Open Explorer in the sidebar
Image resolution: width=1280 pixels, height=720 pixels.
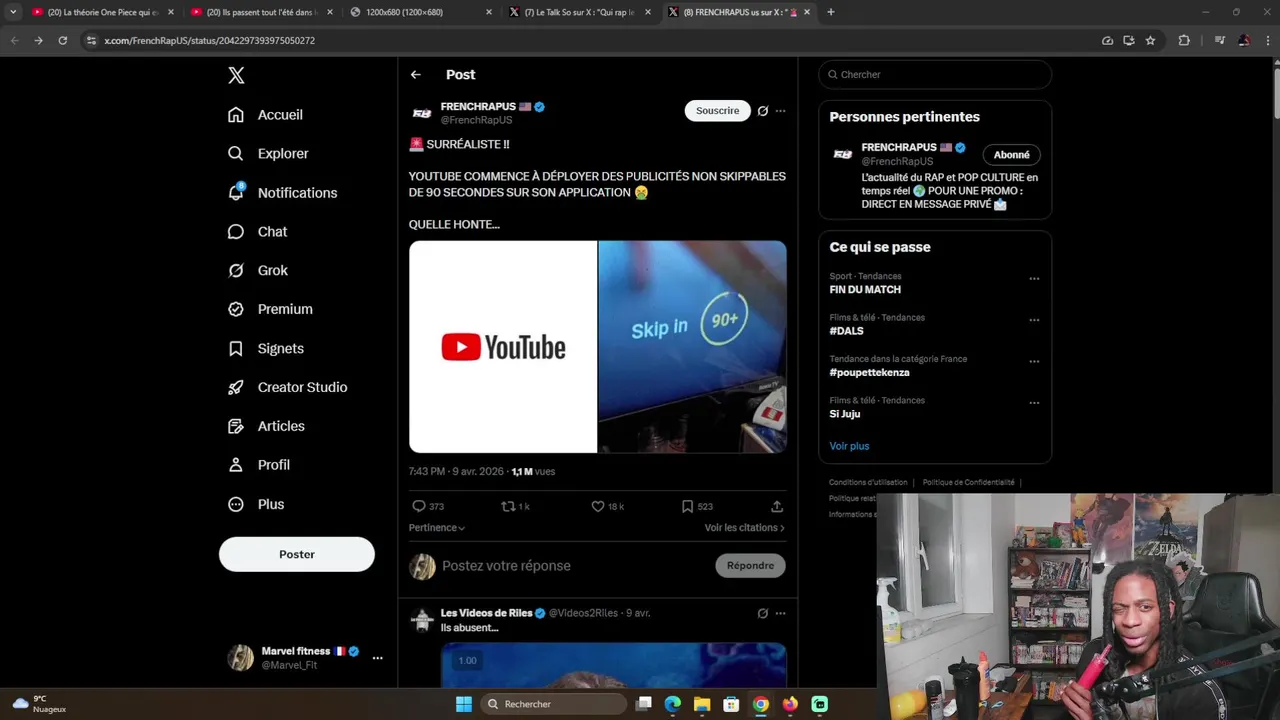pyautogui.click(x=268, y=154)
